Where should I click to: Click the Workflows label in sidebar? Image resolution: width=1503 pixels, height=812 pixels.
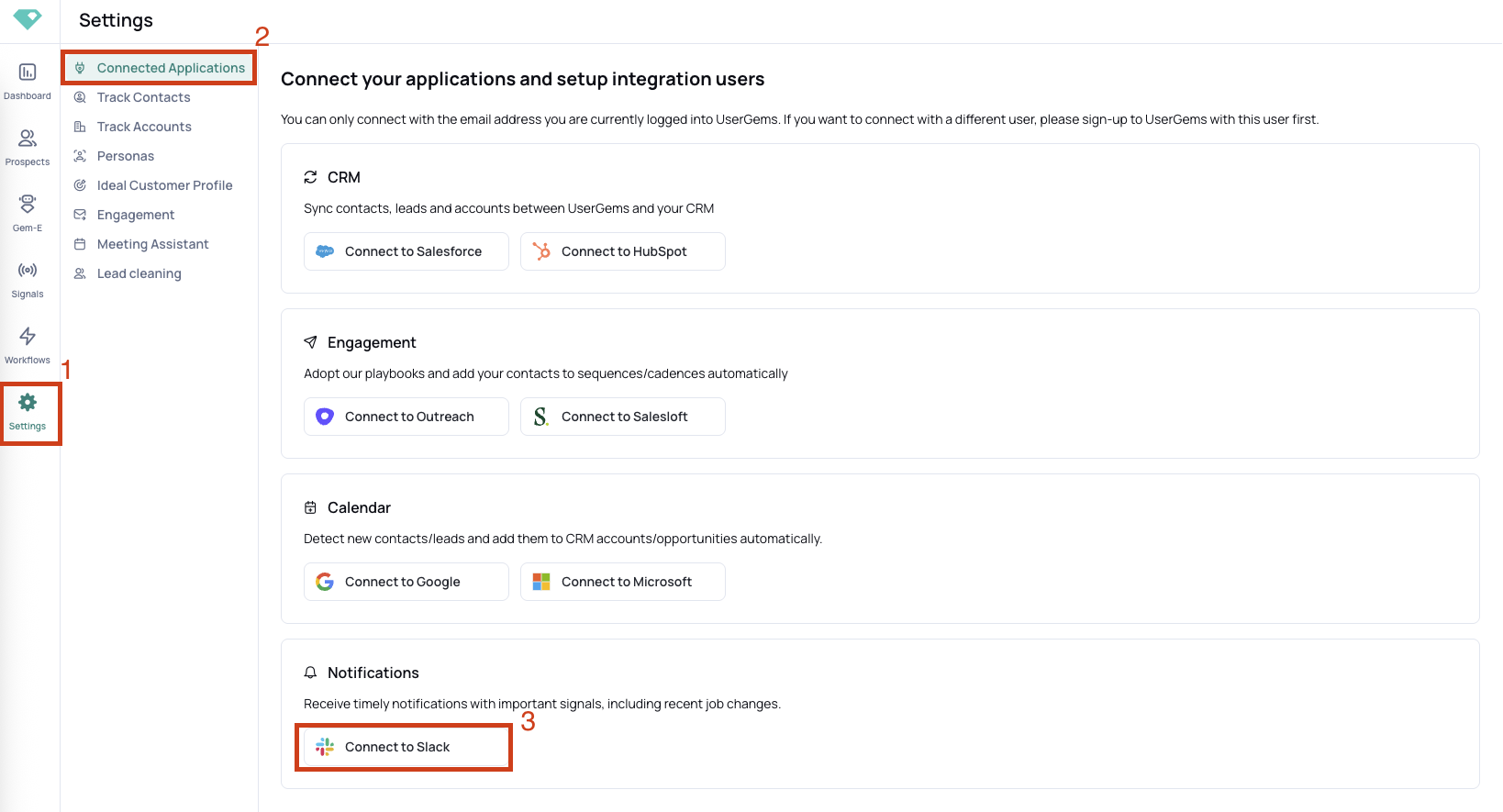(28, 361)
